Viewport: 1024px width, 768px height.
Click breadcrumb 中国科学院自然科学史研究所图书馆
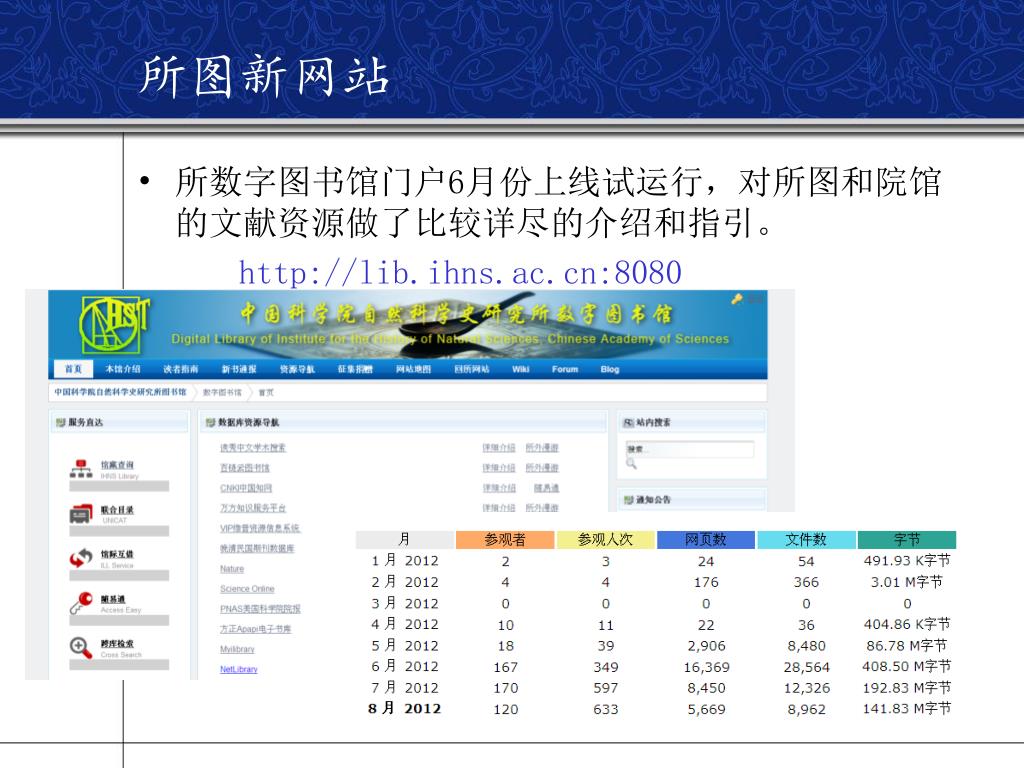120,392
